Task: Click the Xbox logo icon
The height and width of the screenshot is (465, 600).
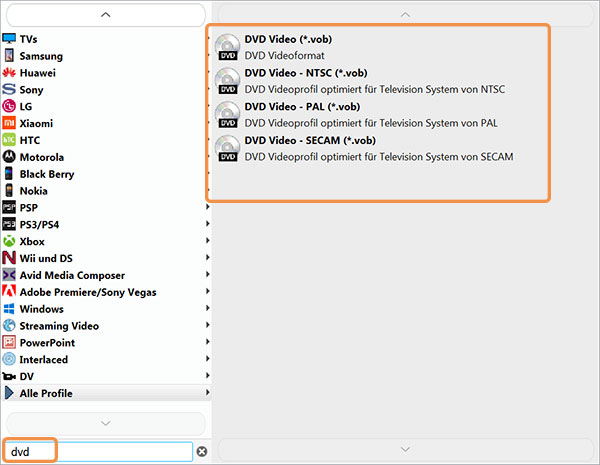Action: point(9,241)
